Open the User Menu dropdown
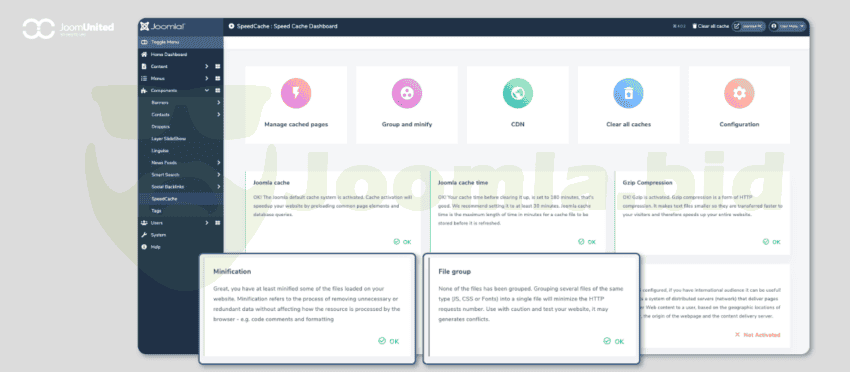Viewport: 850px width, 372px height. 788,26
